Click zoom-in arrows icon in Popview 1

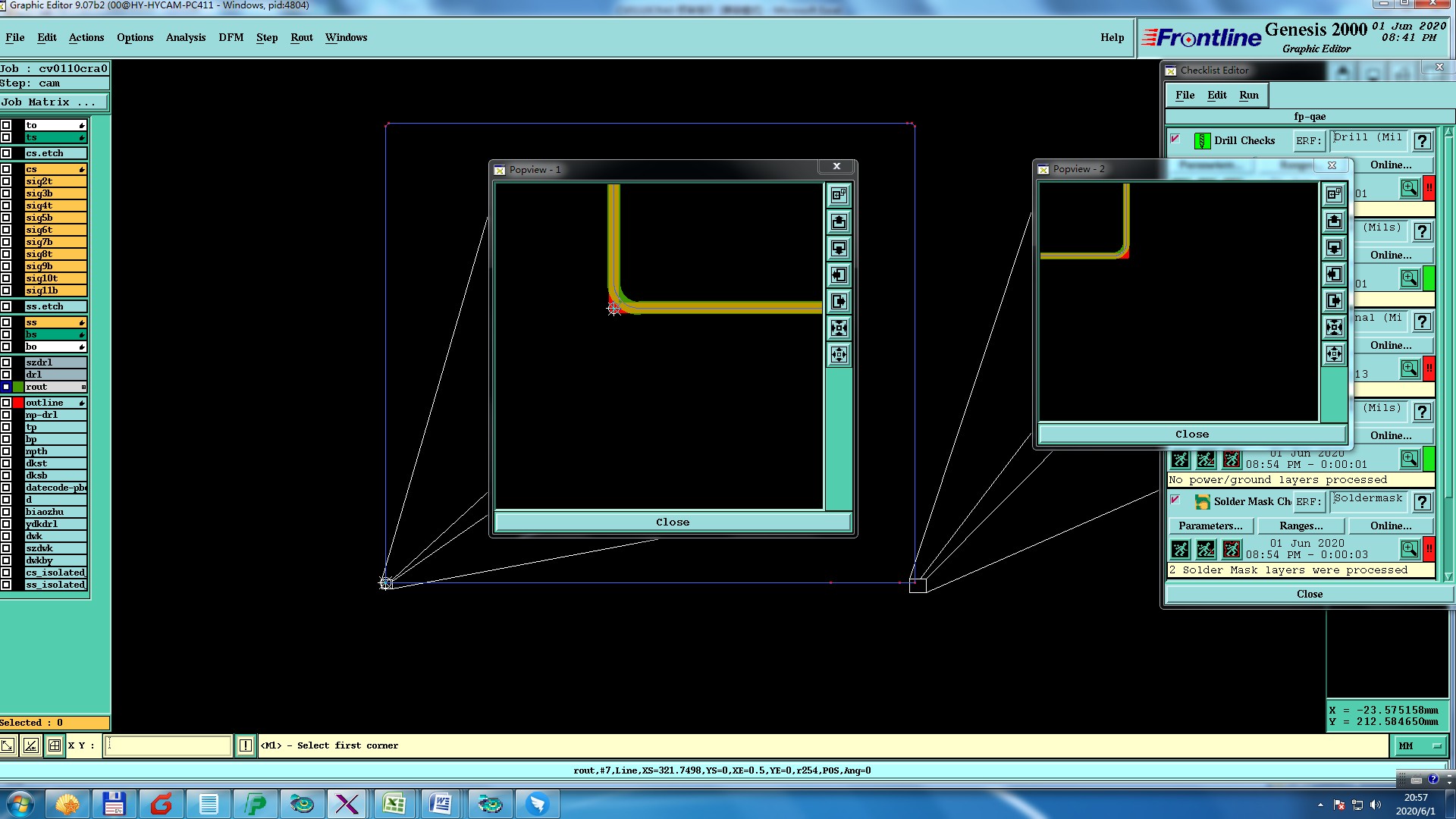839,328
